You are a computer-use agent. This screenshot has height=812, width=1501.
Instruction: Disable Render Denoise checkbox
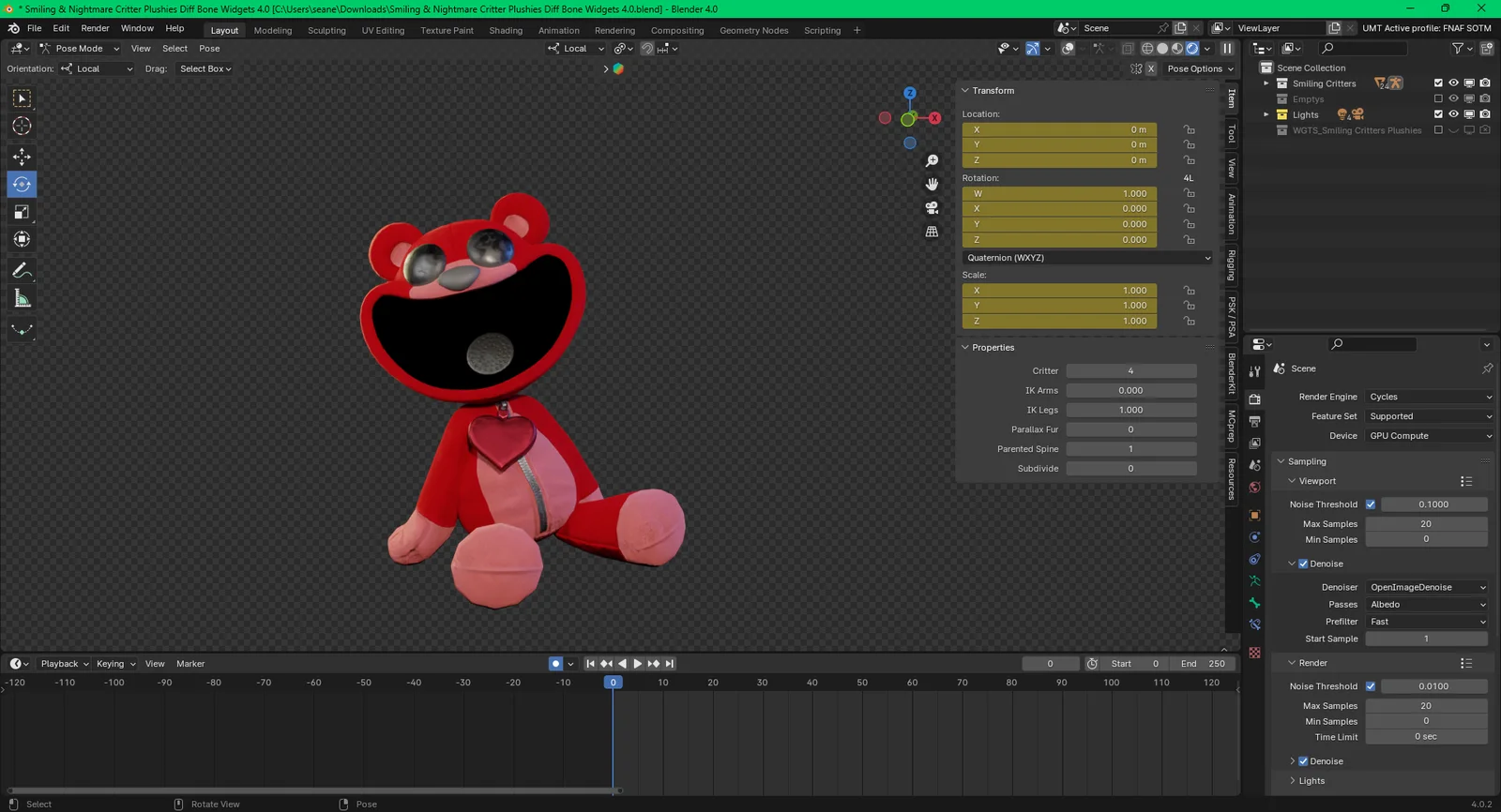[x=1303, y=761]
